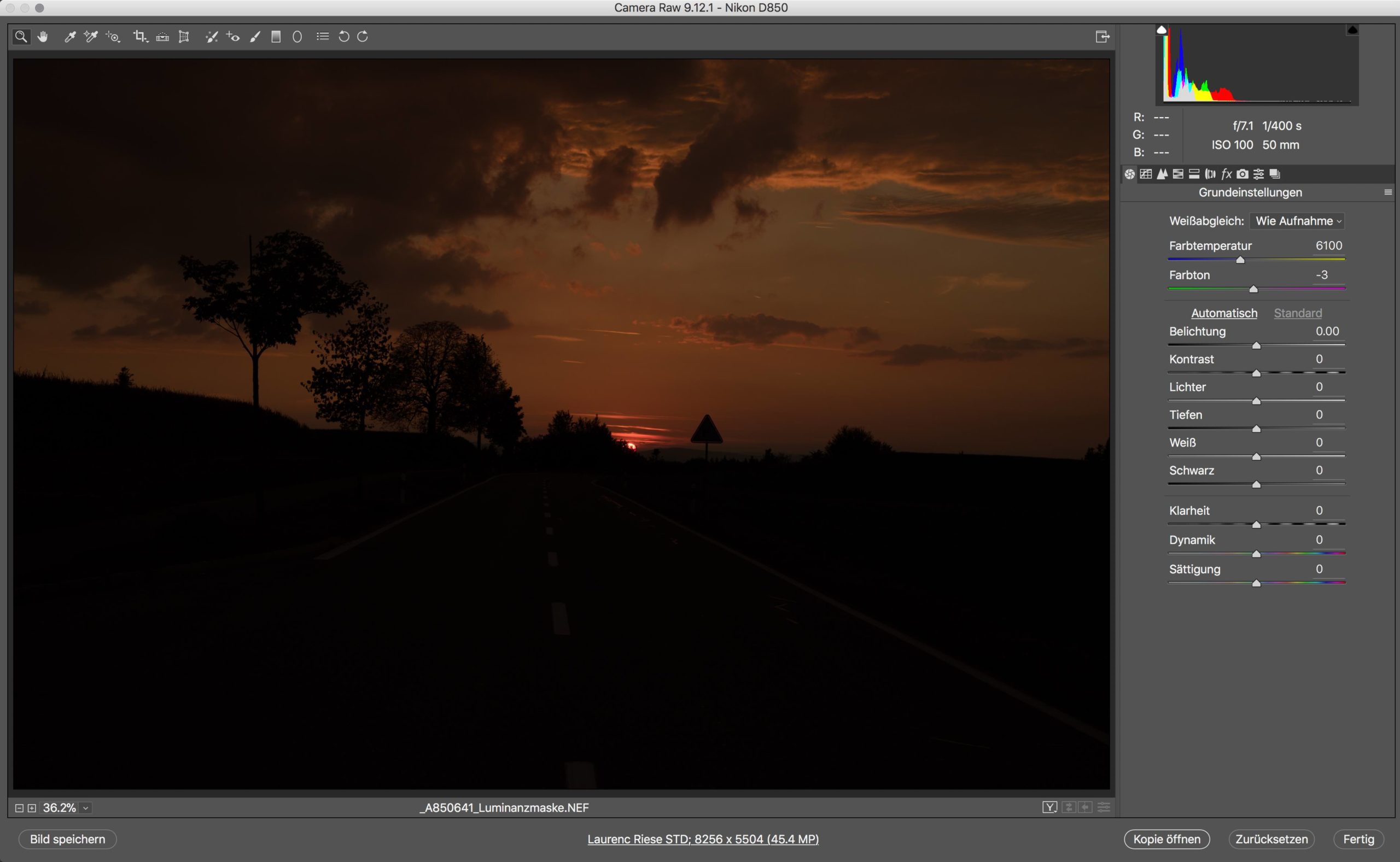Open the HSL/Grayscale panel tab
Screen dimensions: 1400x862
click(1178, 174)
